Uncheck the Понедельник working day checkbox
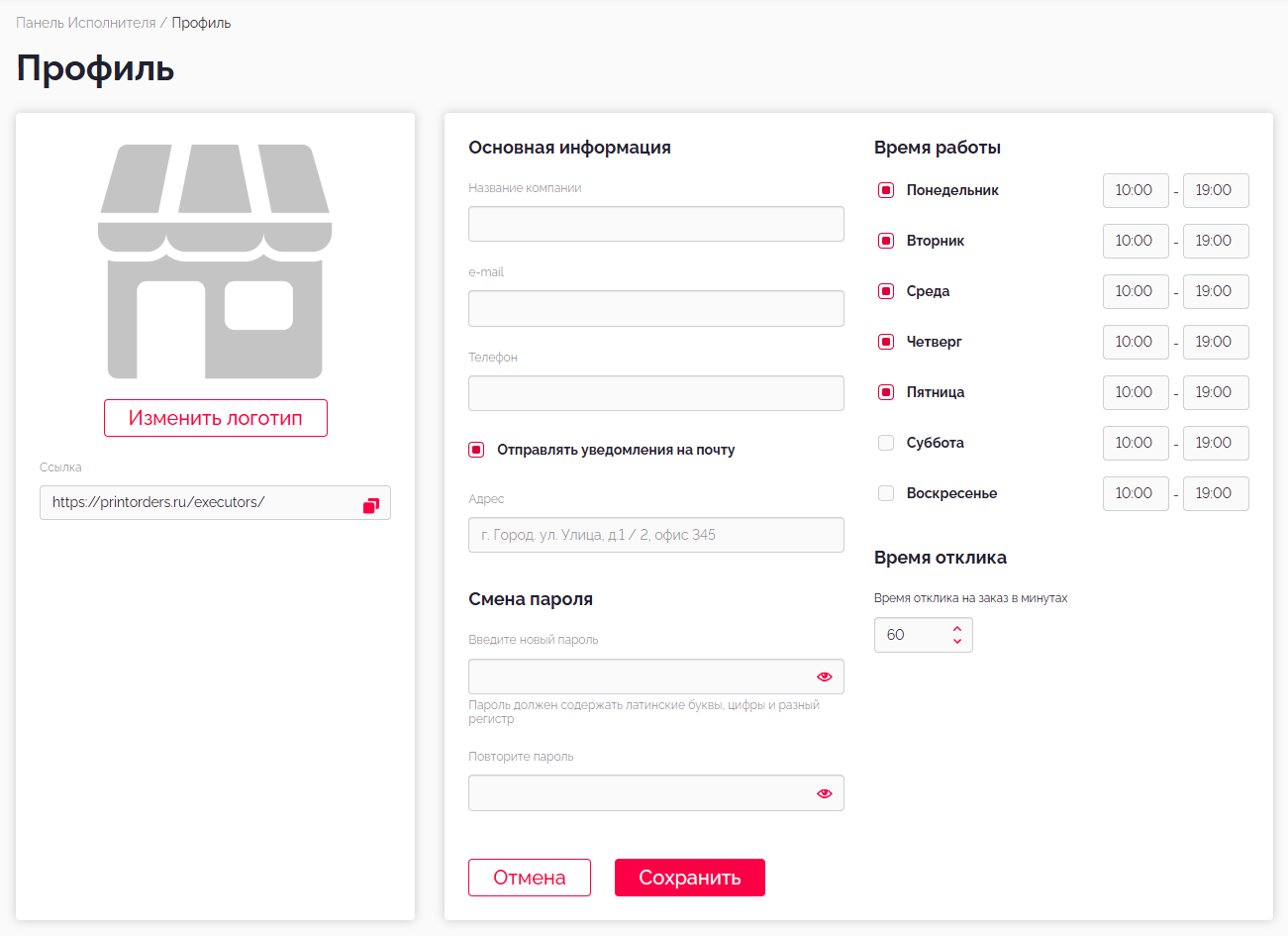The height and width of the screenshot is (936, 1288). point(886,190)
